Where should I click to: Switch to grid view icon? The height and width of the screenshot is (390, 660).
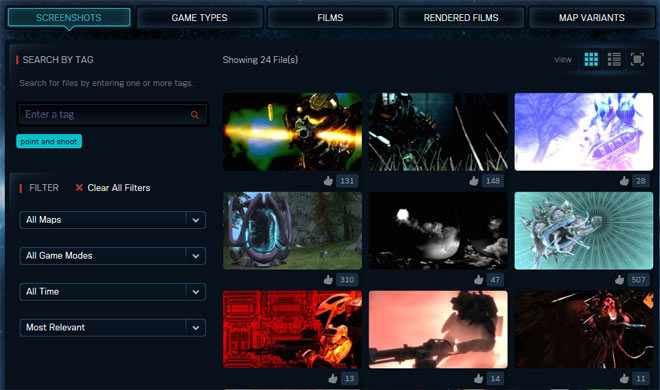[591, 59]
